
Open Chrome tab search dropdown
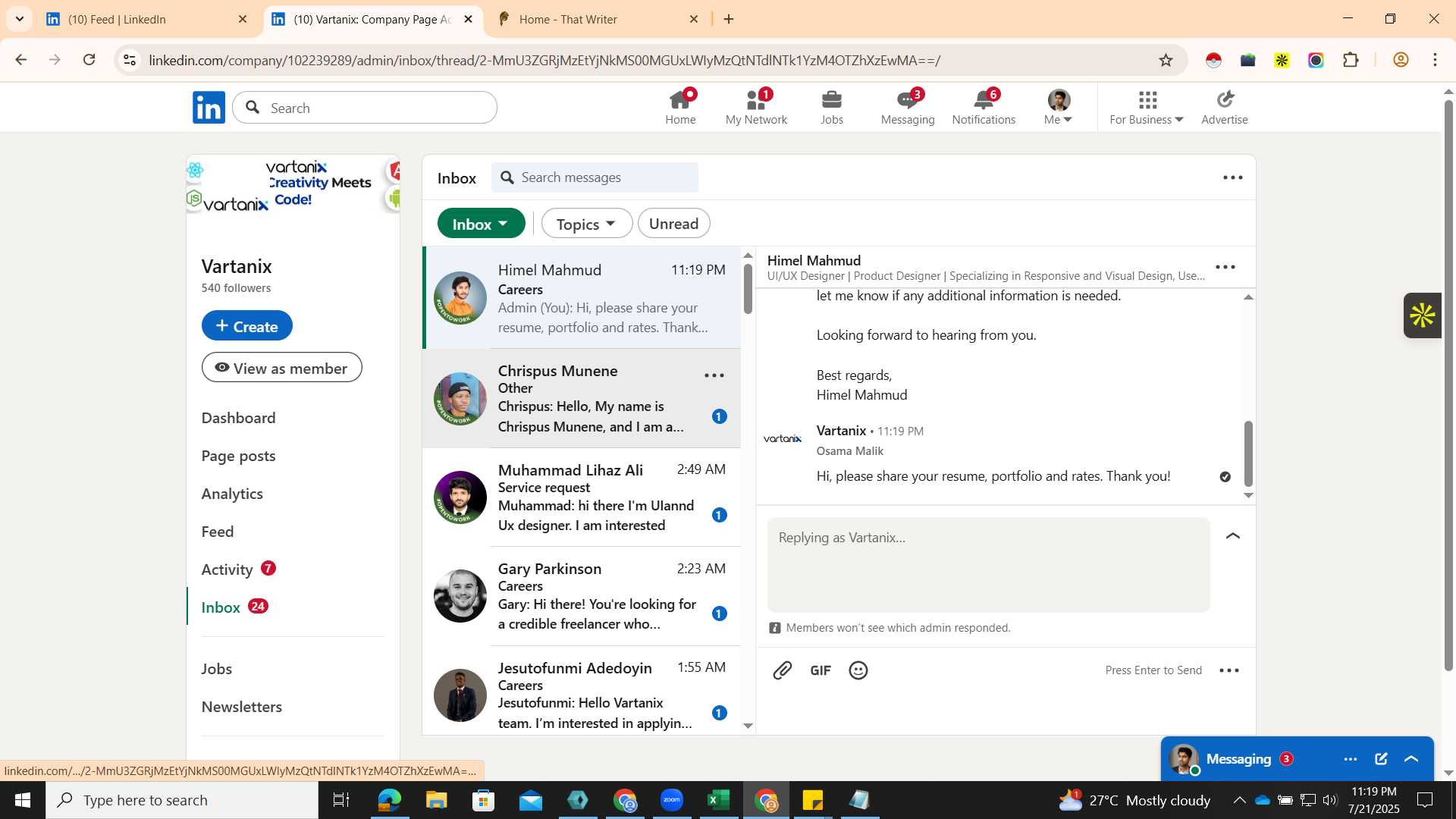(x=20, y=19)
